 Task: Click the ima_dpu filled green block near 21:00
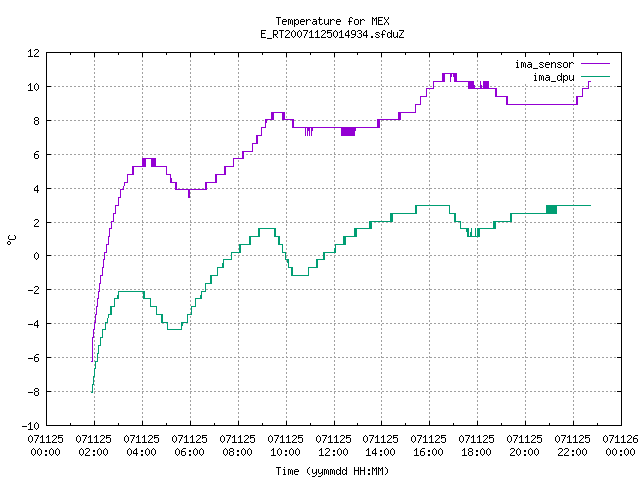[x=551, y=209]
